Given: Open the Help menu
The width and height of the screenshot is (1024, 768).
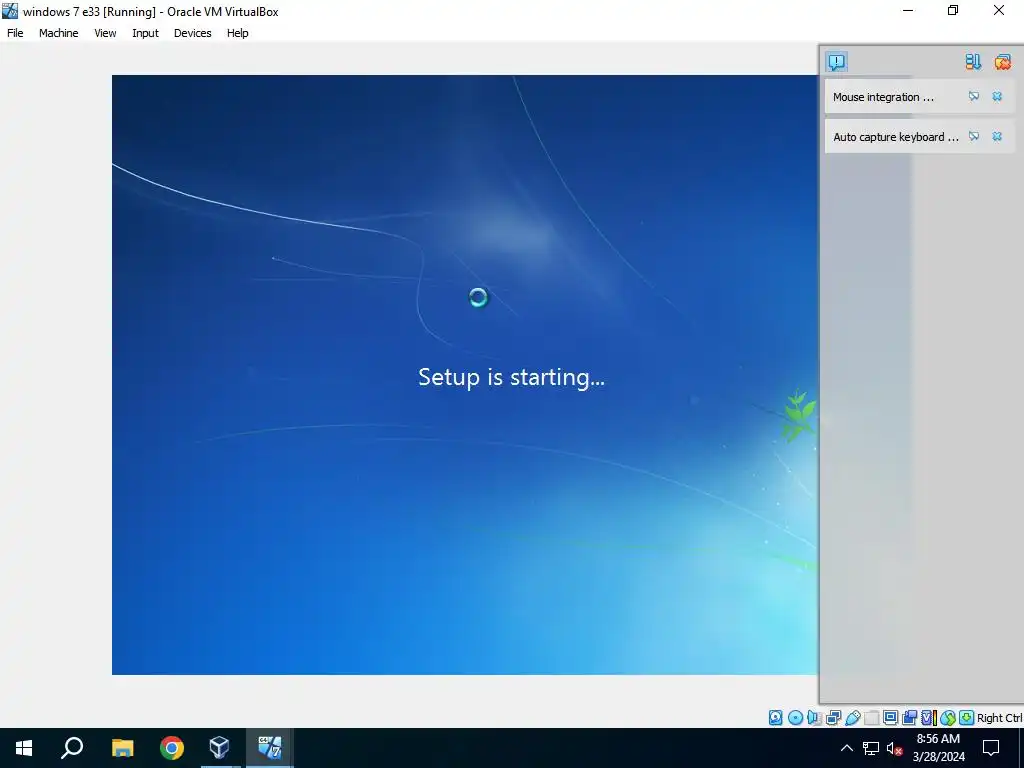Looking at the screenshot, I should click(238, 33).
